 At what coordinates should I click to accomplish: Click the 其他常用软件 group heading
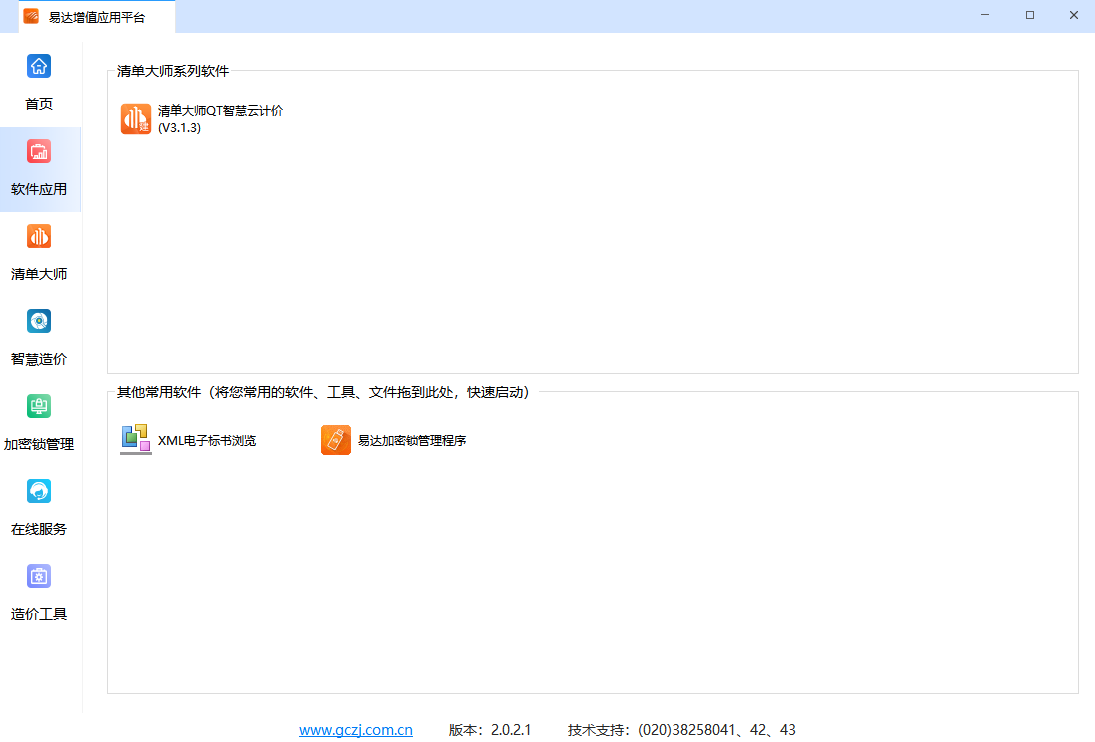click(323, 392)
